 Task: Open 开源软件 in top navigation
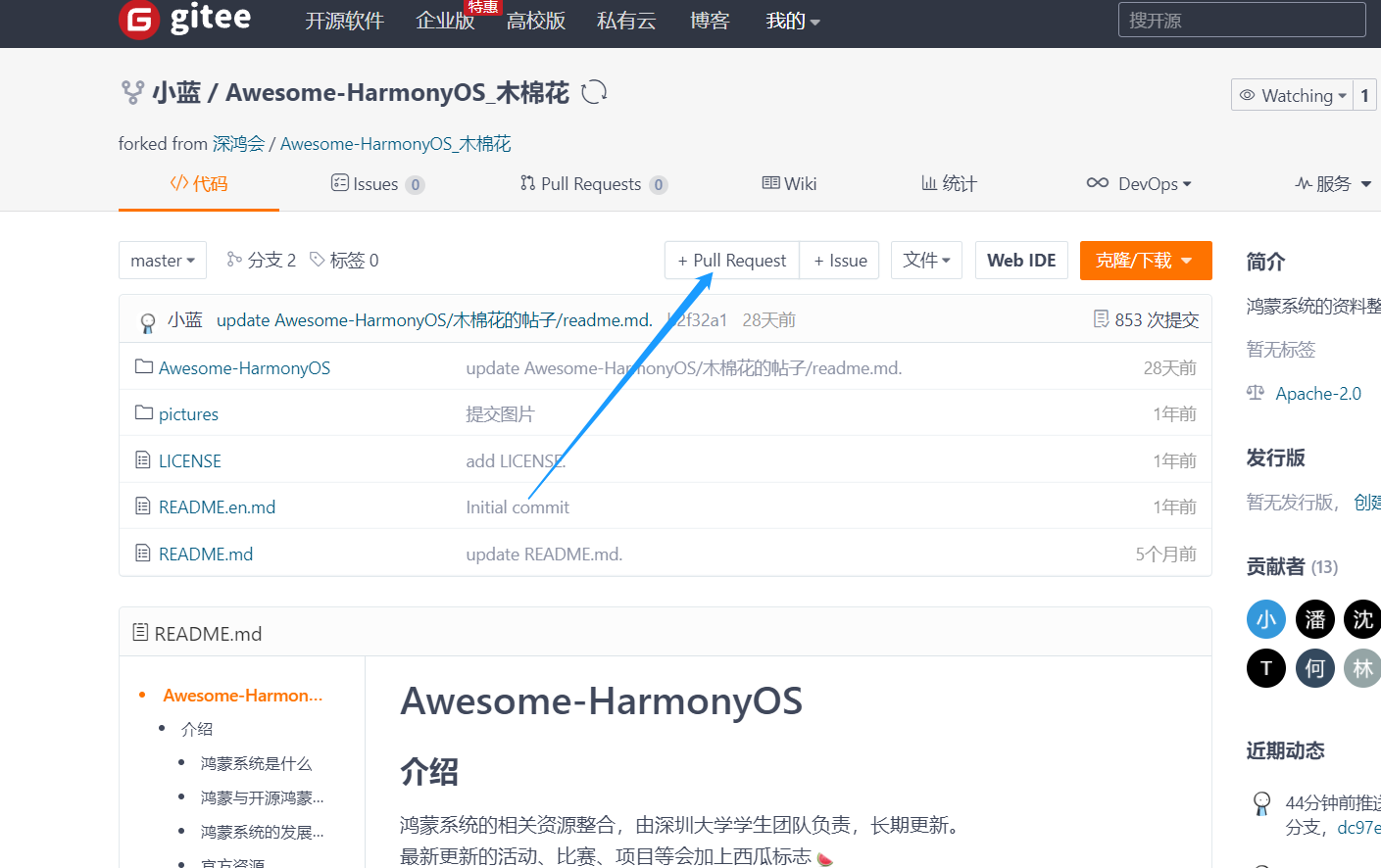point(344,21)
